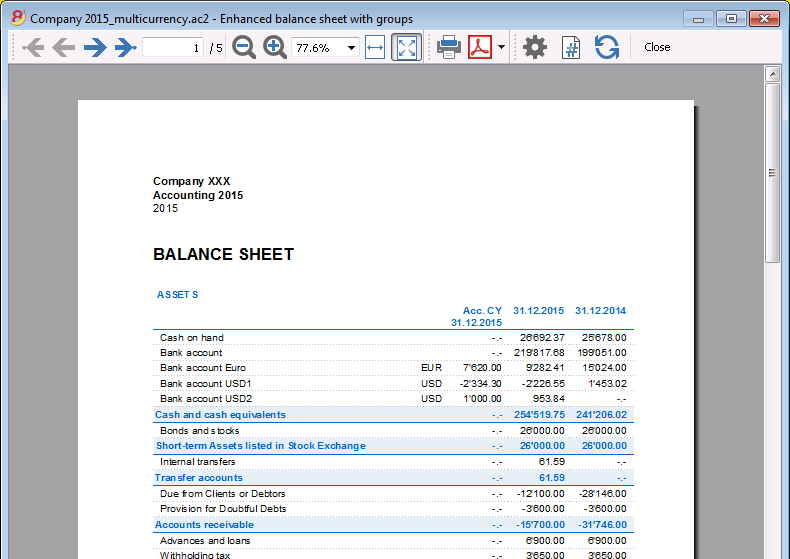
Task: Zoom out with the minus magnifier
Action: pyautogui.click(x=244, y=47)
